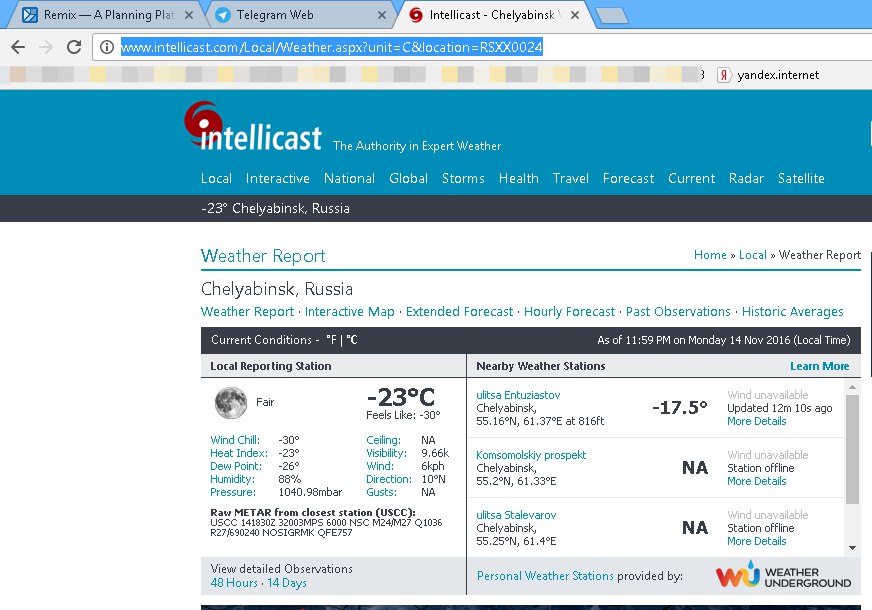Open the Radar menu

tap(746, 178)
